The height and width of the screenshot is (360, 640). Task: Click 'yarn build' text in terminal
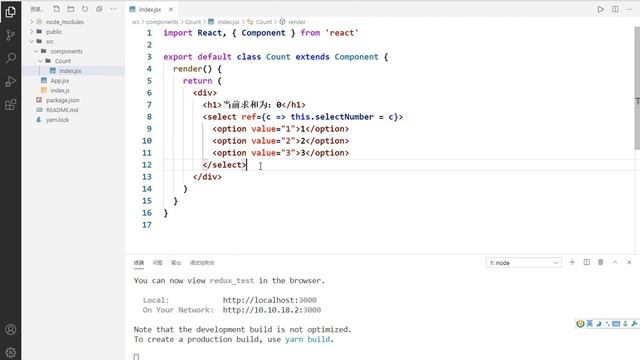click(x=308, y=339)
